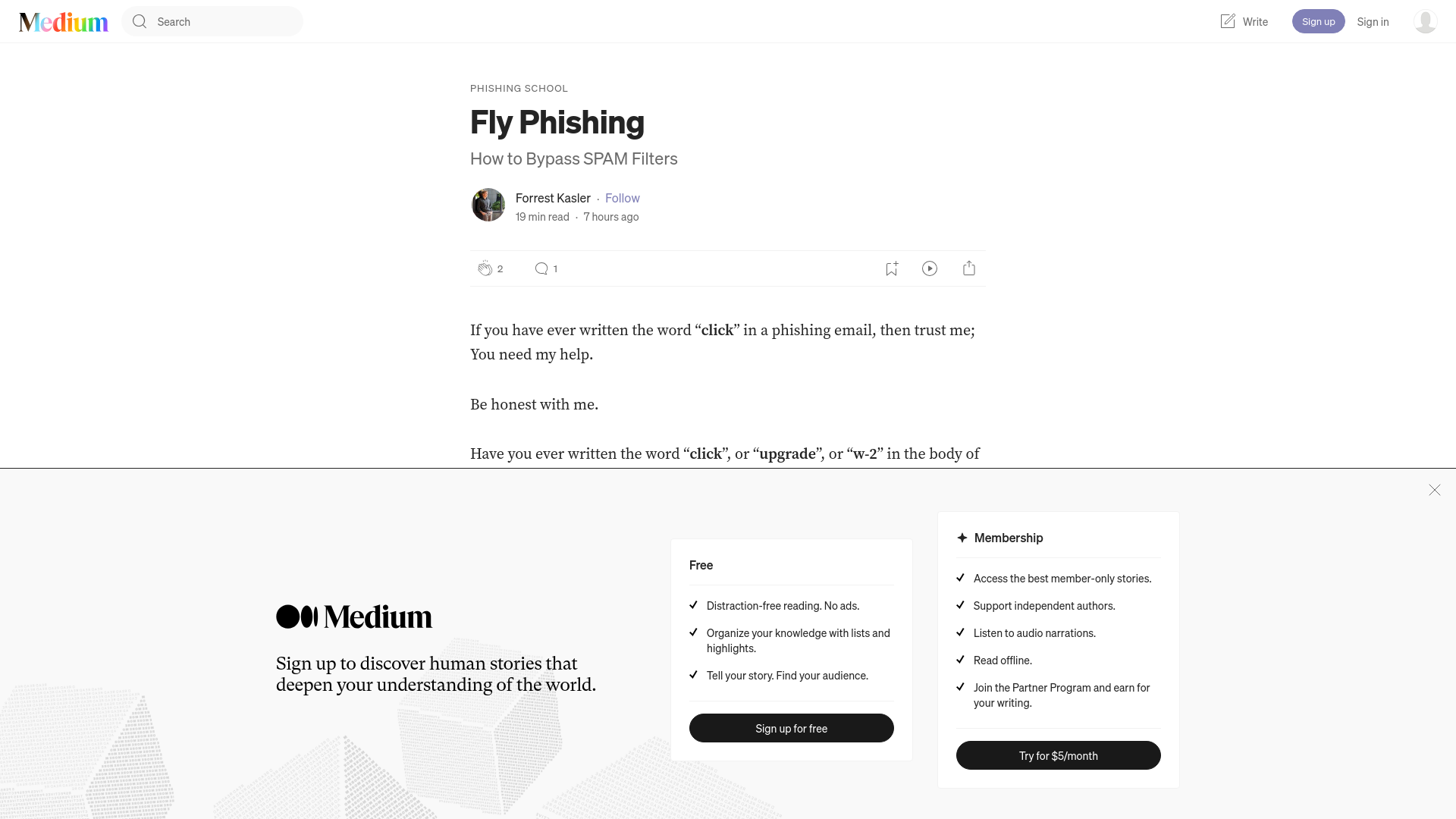Click the Search input field
Viewport: 1456px width, 819px height.
(212, 21)
